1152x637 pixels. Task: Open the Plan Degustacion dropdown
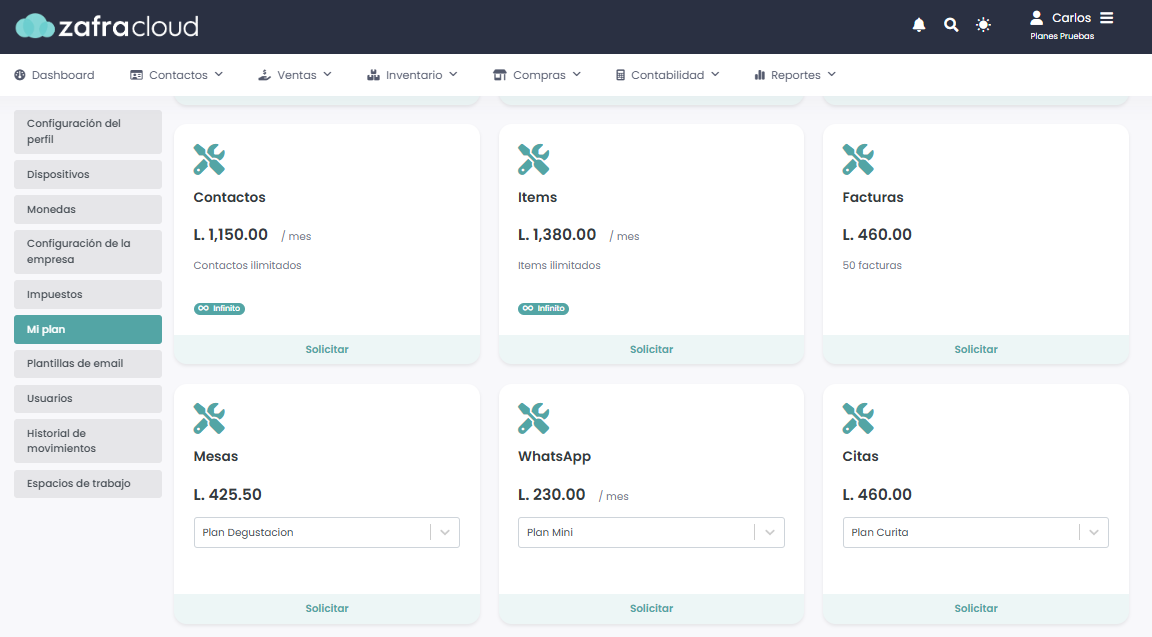pos(327,533)
